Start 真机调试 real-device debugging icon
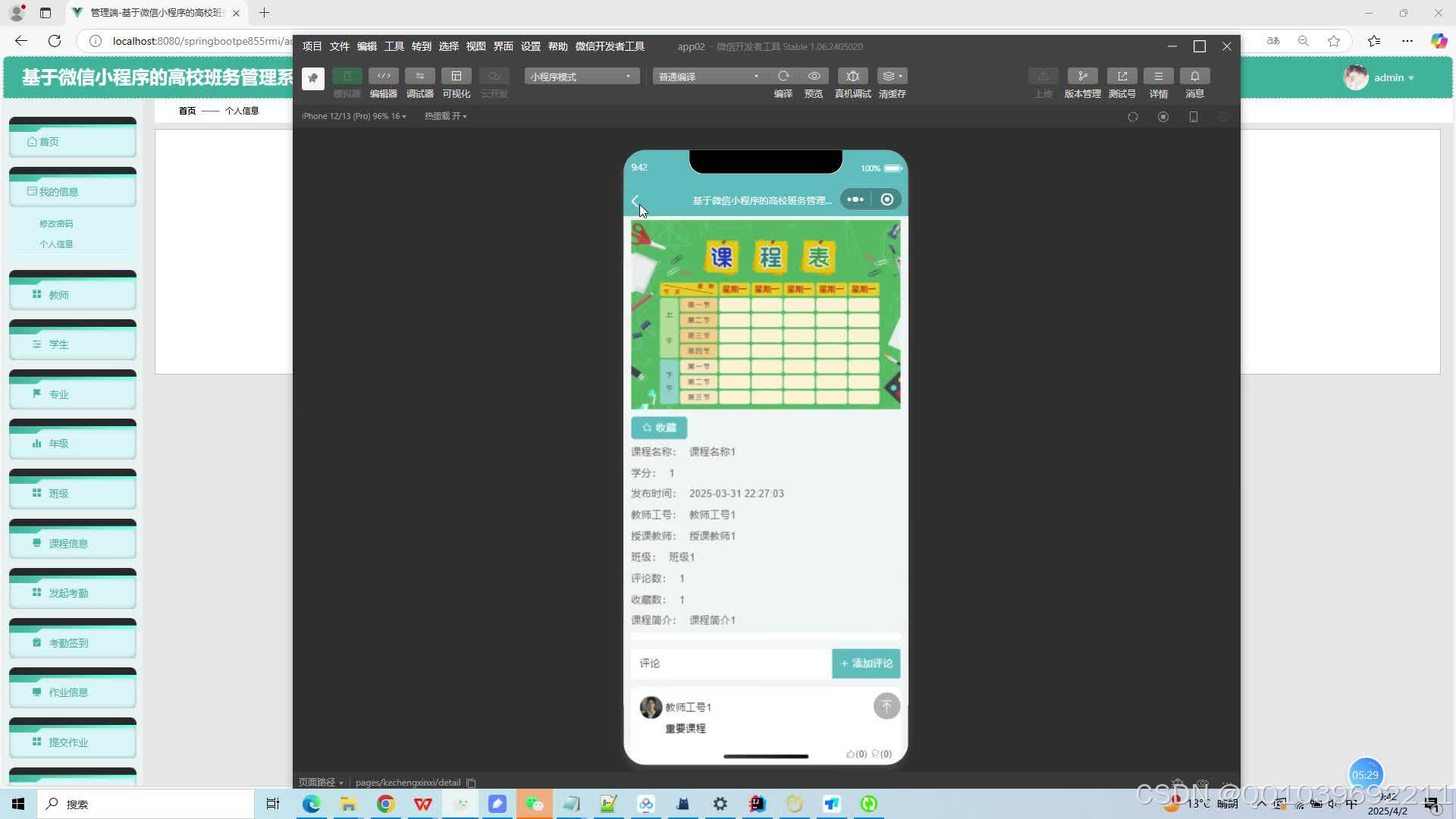Image resolution: width=1456 pixels, height=819 pixels. 852,76
